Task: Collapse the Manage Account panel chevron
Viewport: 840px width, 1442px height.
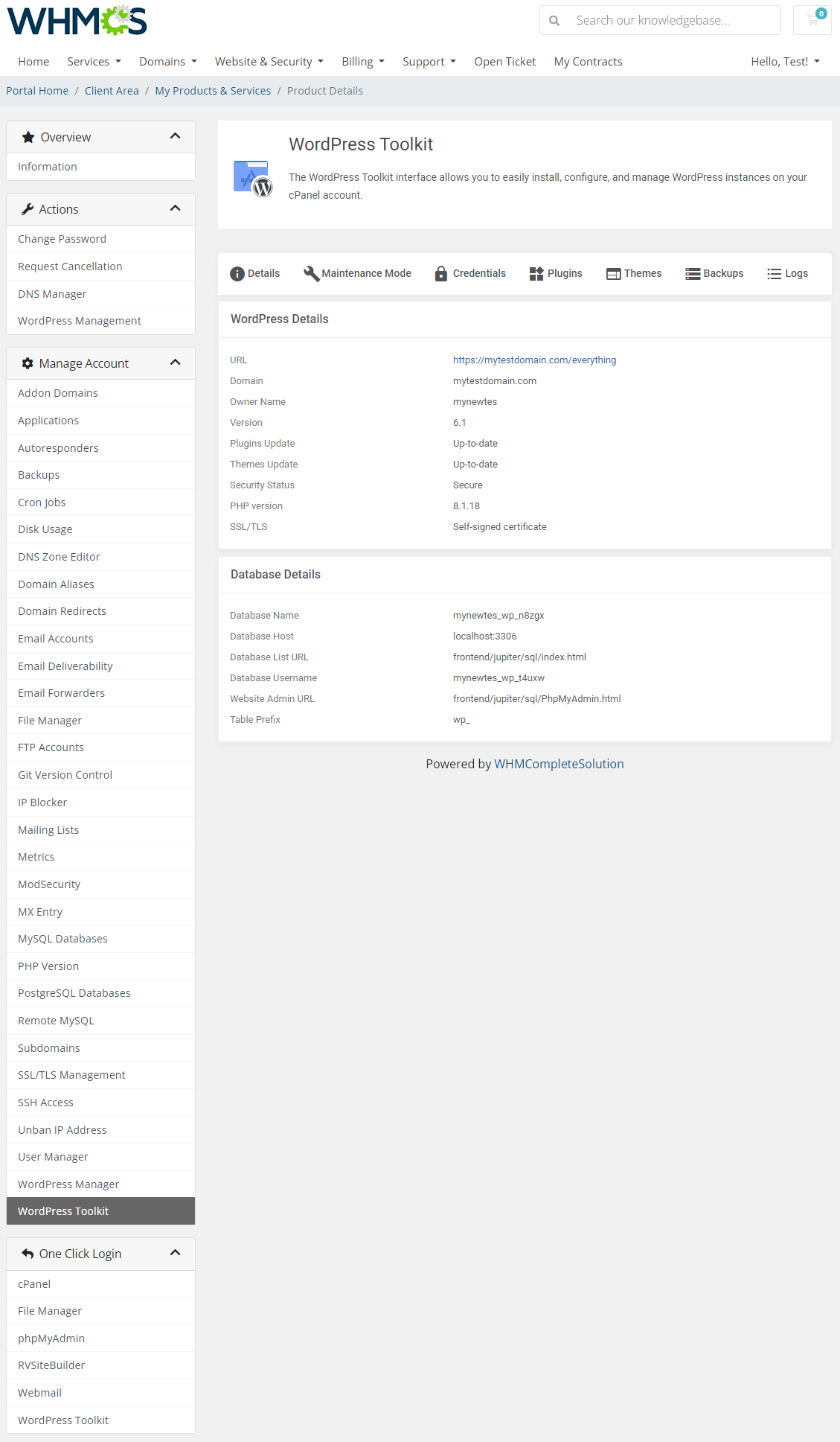Action: pyautogui.click(x=176, y=363)
